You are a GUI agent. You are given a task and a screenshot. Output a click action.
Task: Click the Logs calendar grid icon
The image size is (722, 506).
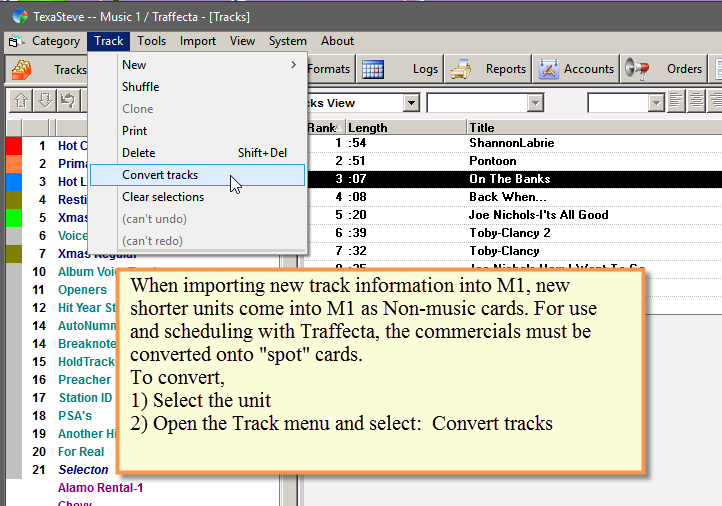click(373, 70)
